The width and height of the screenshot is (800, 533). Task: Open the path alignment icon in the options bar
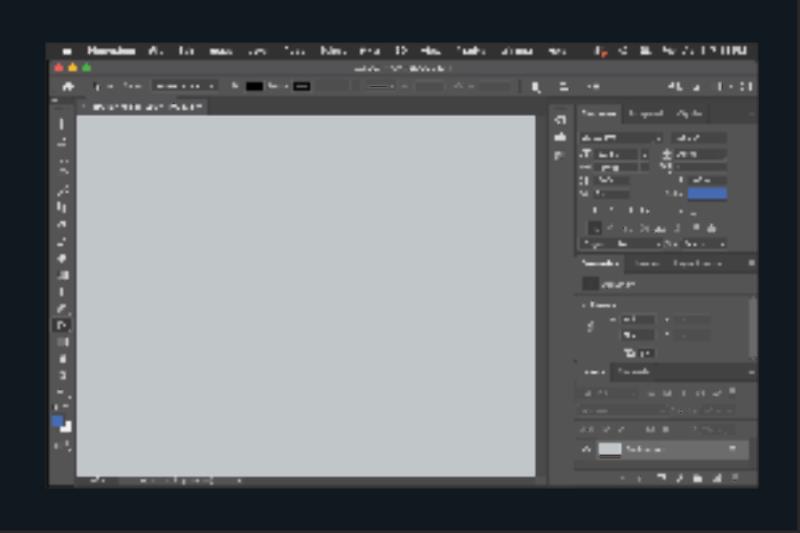pos(564,87)
